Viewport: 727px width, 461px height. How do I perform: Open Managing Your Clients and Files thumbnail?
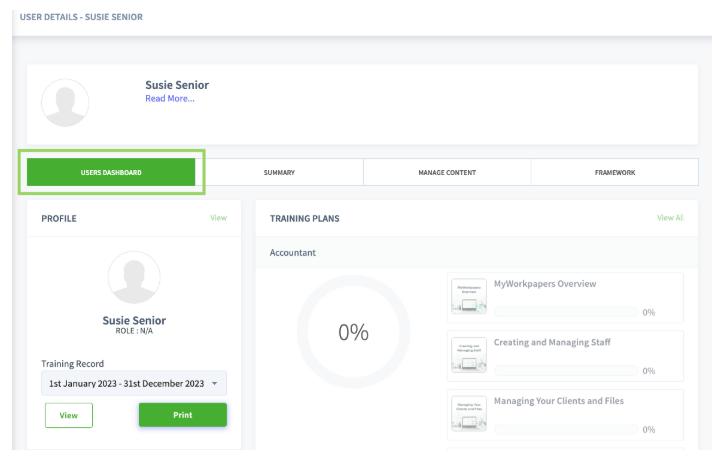click(x=467, y=413)
